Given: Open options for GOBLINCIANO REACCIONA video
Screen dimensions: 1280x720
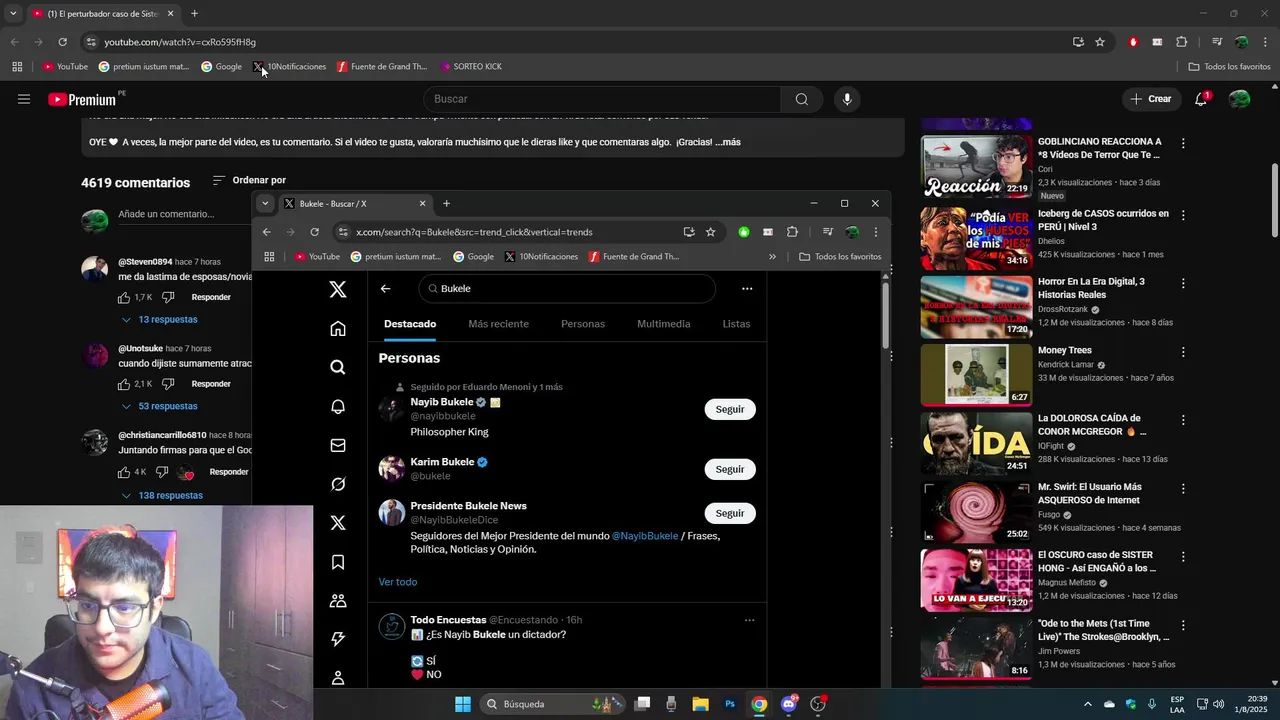Looking at the screenshot, I should [1183, 144].
